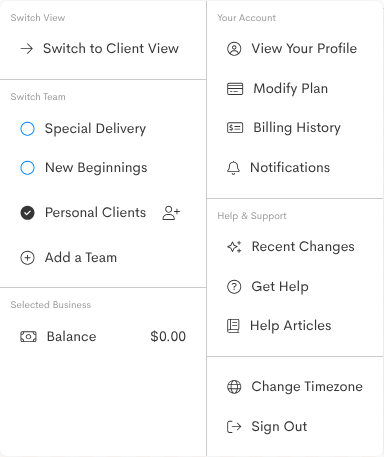Click the question mark icon for Get Help
384x457 pixels.
point(234,287)
